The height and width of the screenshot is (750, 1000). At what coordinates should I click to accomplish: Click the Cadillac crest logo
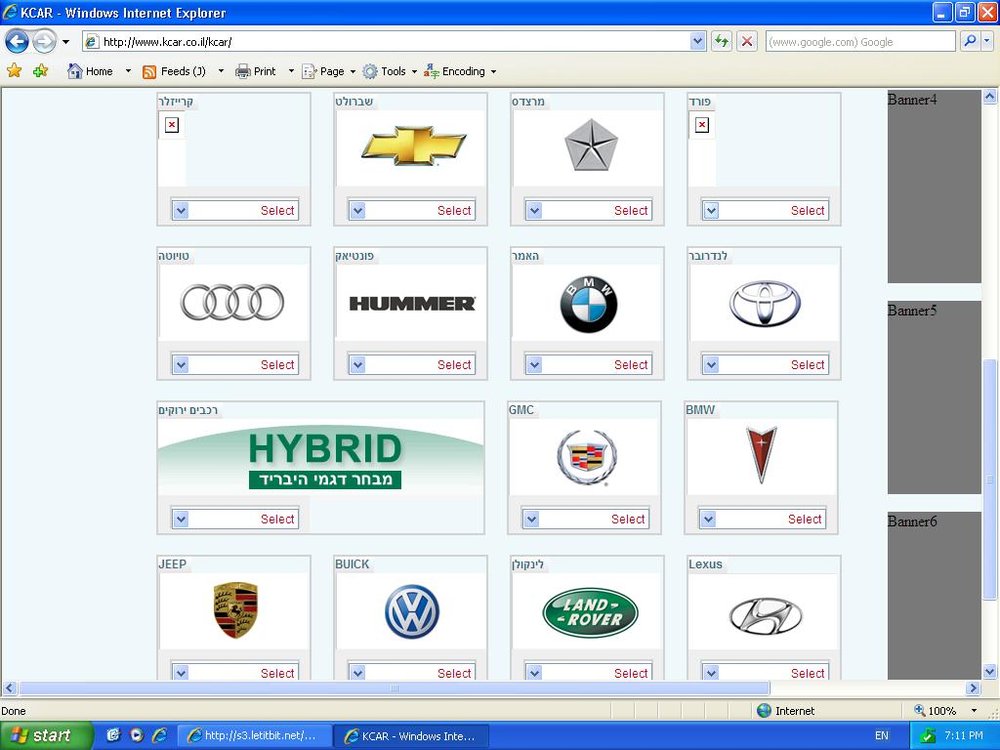click(x=587, y=457)
